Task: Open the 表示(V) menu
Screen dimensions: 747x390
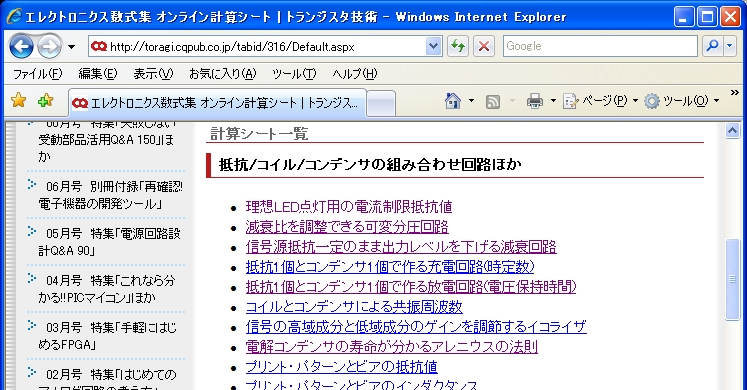Action: (153, 74)
